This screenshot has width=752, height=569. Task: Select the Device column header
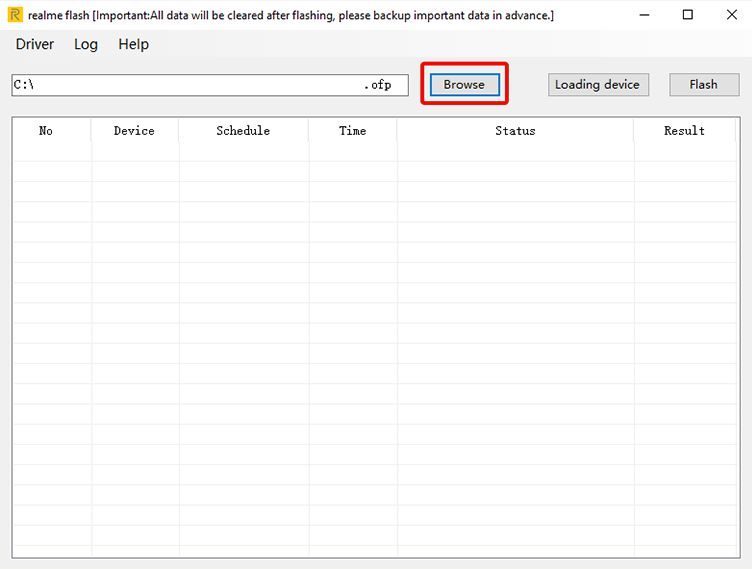click(x=134, y=131)
